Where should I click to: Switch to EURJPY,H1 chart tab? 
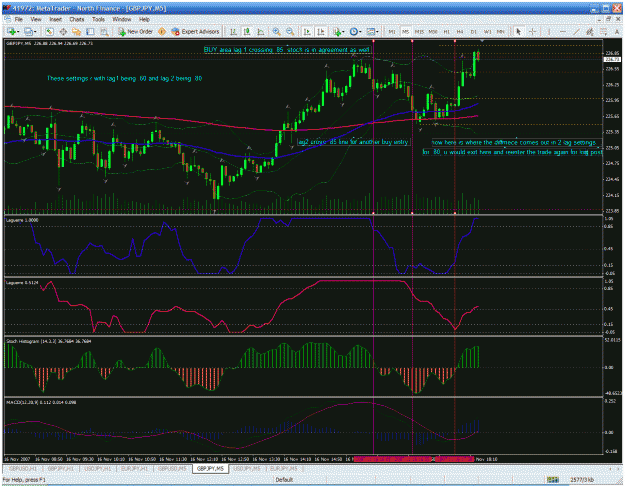click(134, 469)
